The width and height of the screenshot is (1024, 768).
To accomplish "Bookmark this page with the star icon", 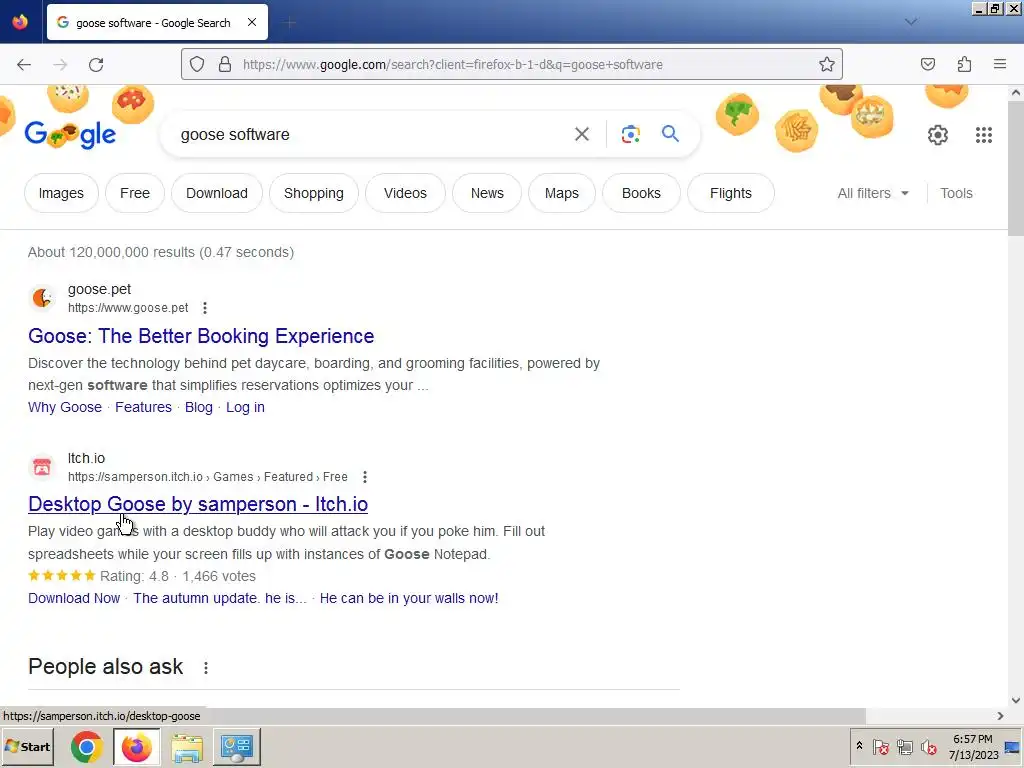I will click(827, 64).
